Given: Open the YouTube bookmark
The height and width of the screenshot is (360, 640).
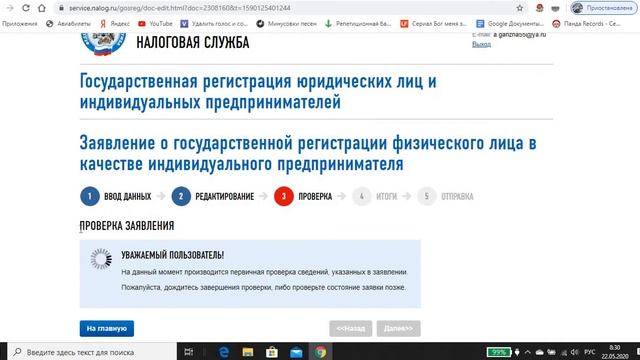Looking at the screenshot, I should (156, 24).
